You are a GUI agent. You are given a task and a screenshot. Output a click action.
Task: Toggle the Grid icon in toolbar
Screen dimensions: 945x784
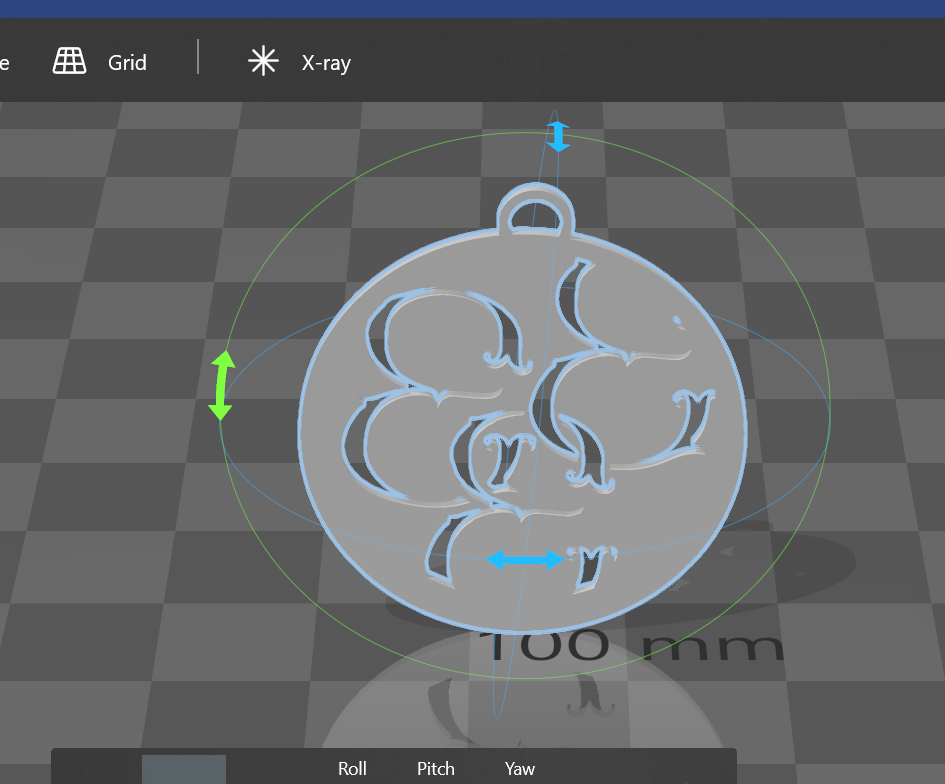click(69, 62)
